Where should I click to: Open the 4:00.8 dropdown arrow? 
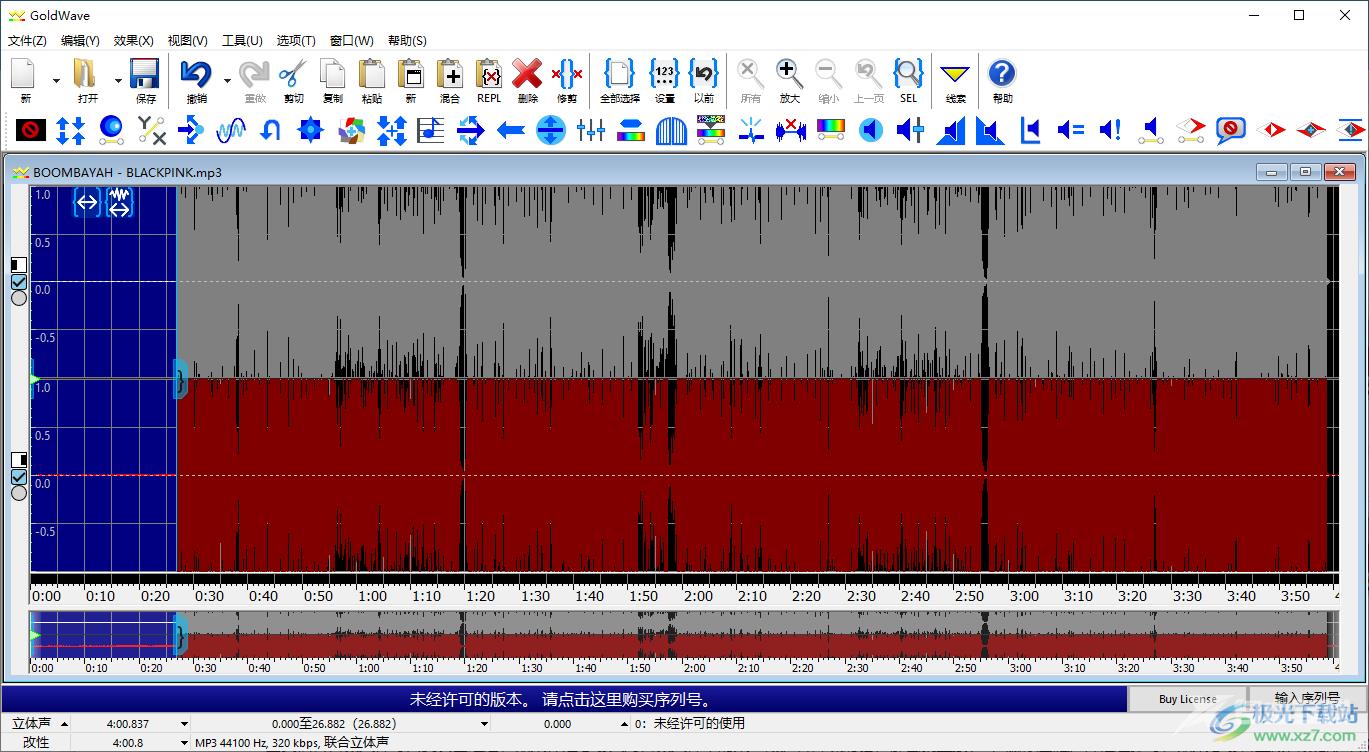[x=184, y=743]
